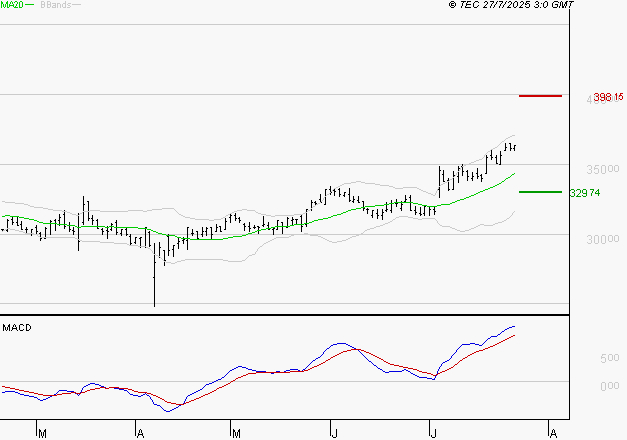Click the 0.00 MACD axis label
The image size is (627, 440).
click(x=610, y=386)
